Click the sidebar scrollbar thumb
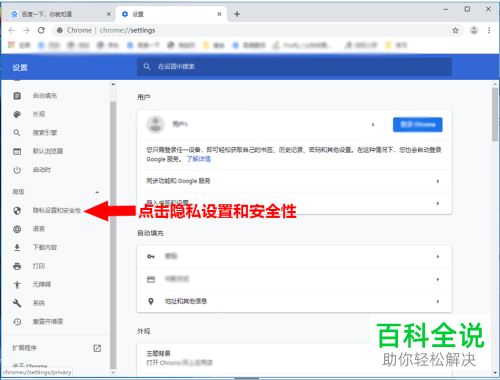500x380 pixels. tap(113, 235)
